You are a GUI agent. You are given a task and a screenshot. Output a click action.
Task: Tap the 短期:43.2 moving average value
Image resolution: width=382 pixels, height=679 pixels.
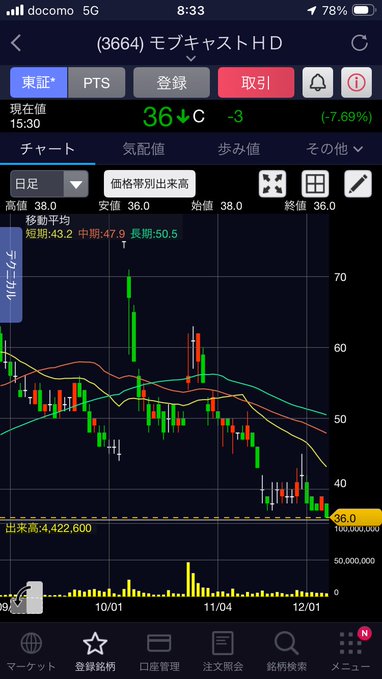click(49, 234)
